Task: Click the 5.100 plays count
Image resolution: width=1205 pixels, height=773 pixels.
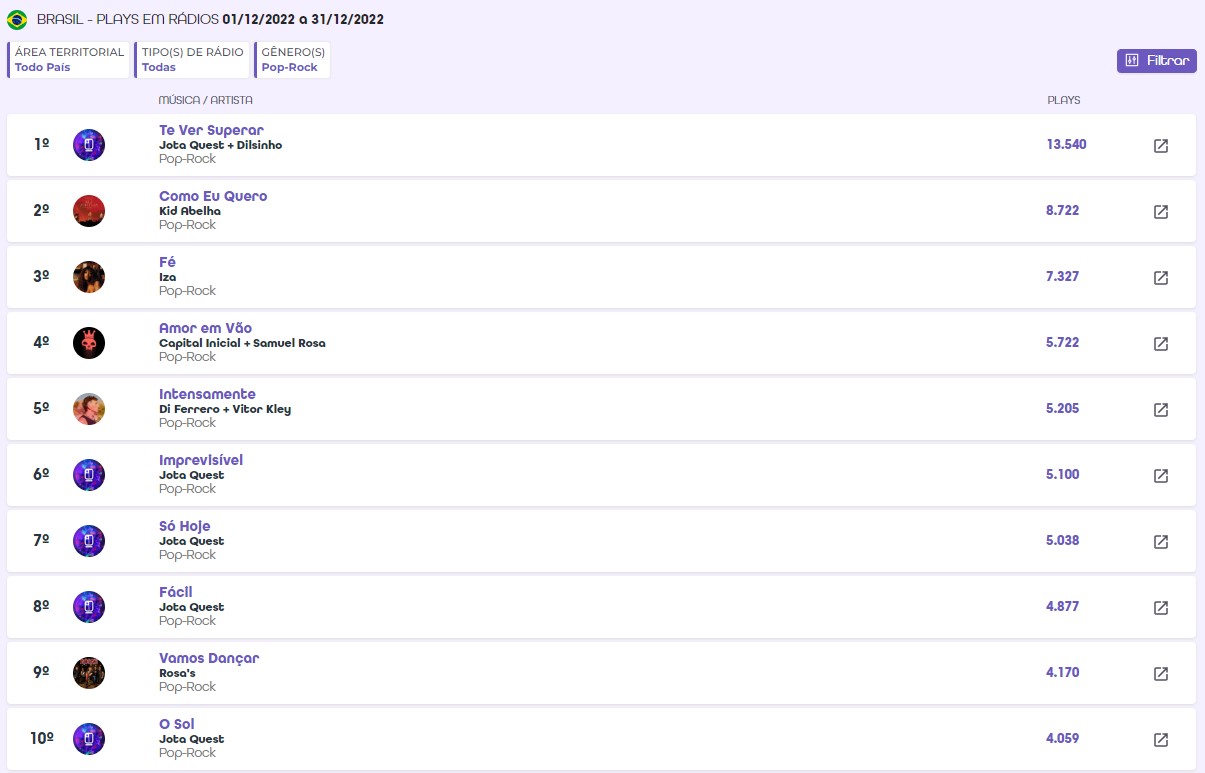Action: pos(1063,474)
